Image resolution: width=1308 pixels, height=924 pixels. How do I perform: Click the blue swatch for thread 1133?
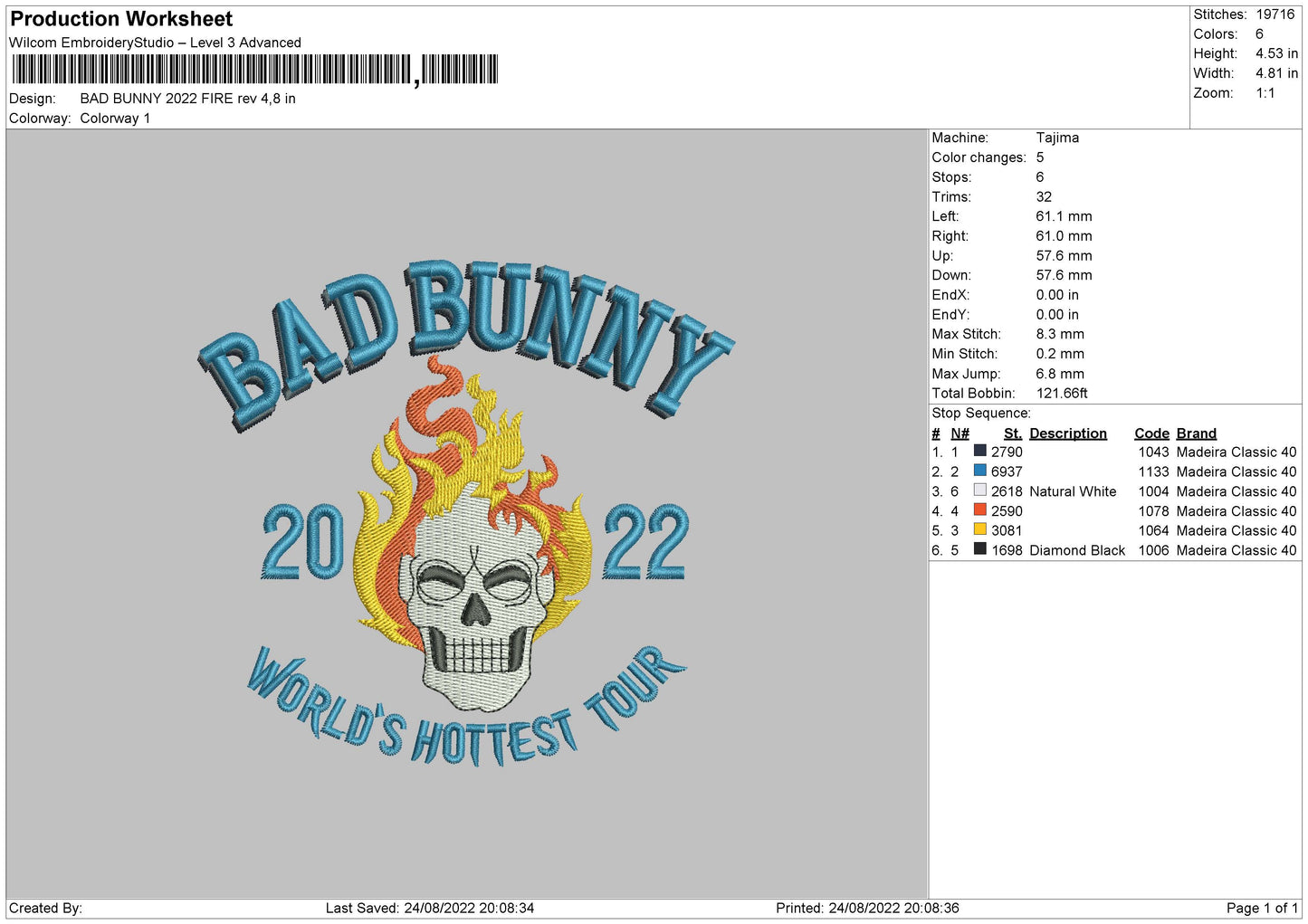coord(979,471)
